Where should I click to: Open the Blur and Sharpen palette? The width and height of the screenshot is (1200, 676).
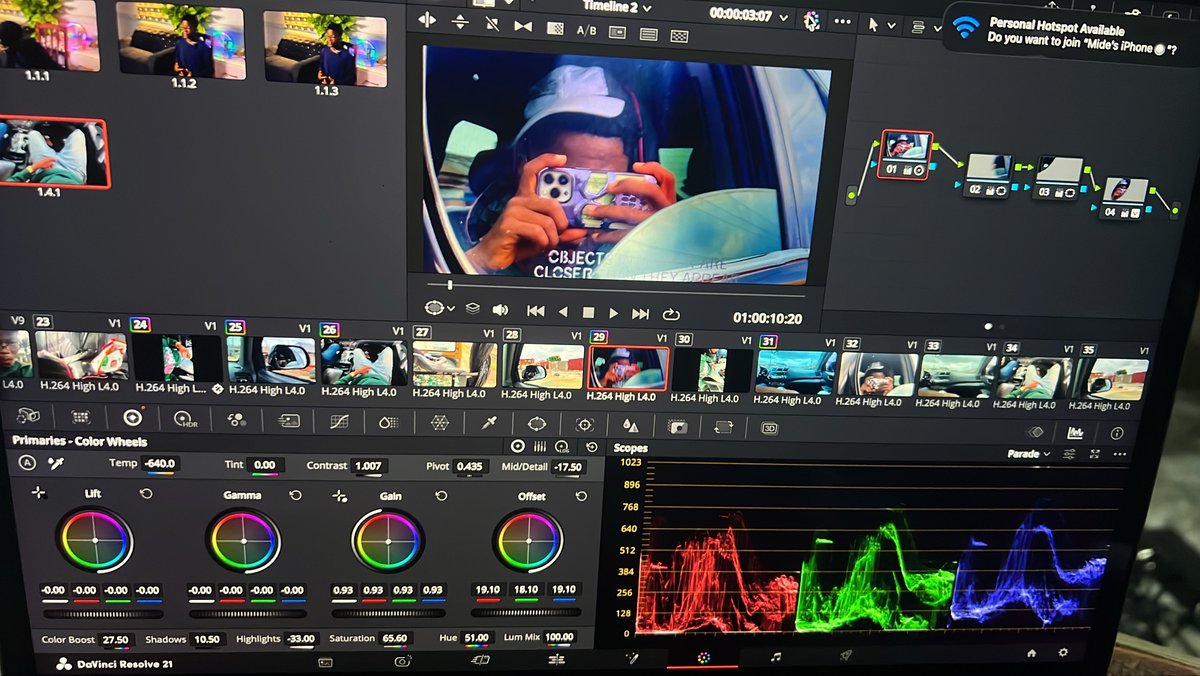[x=630, y=425]
